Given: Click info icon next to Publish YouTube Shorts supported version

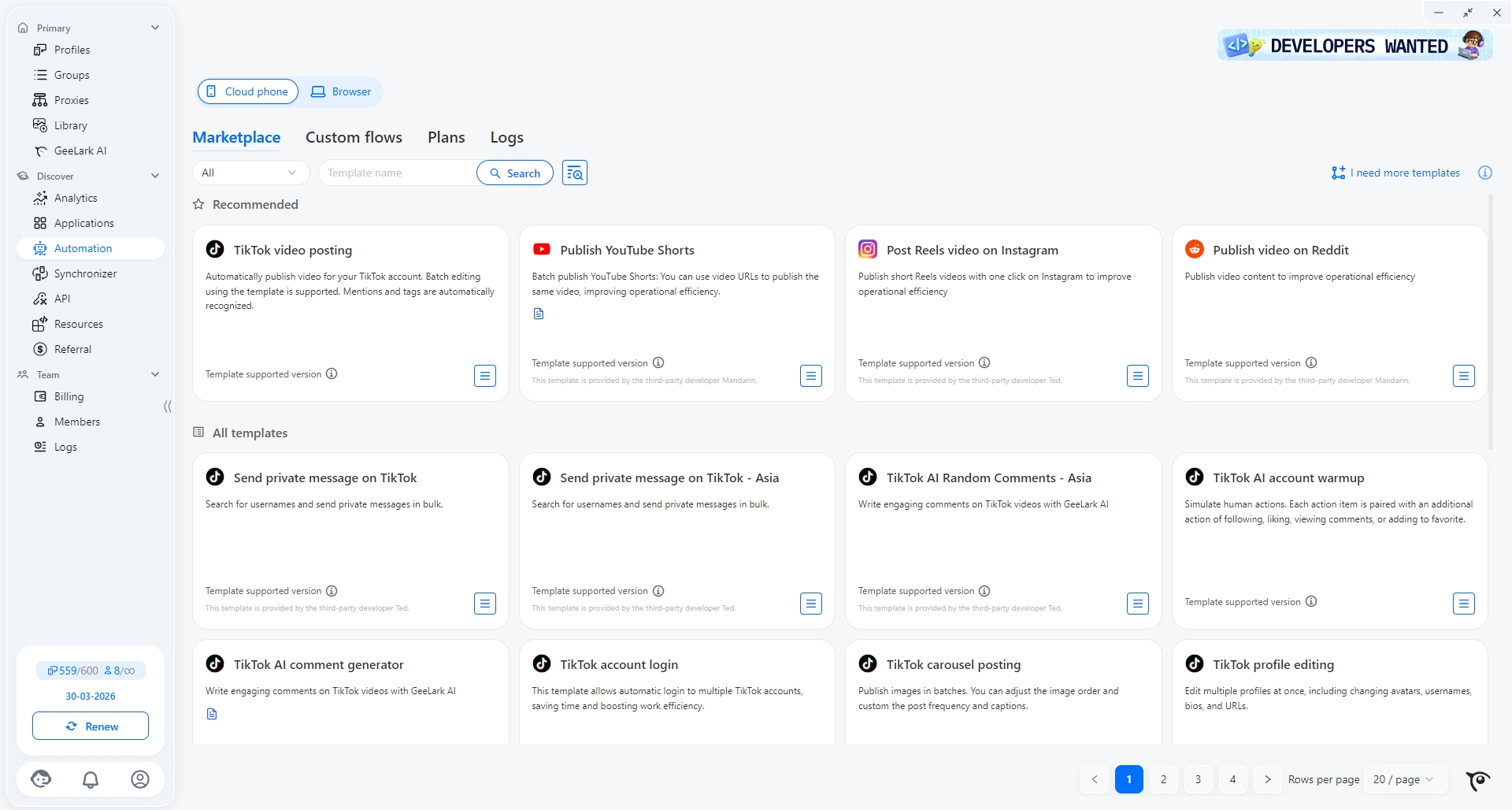Looking at the screenshot, I should click(x=658, y=362).
